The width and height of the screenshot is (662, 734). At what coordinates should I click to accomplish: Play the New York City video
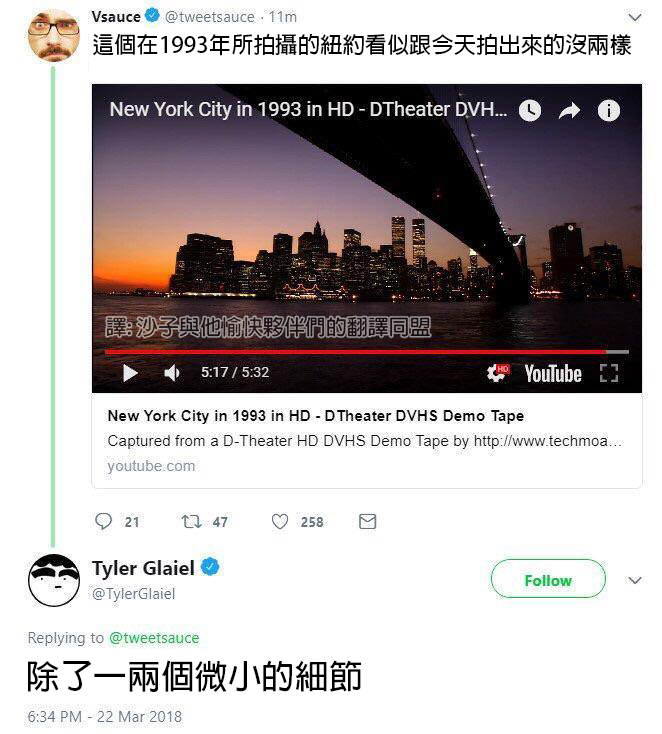tap(130, 373)
